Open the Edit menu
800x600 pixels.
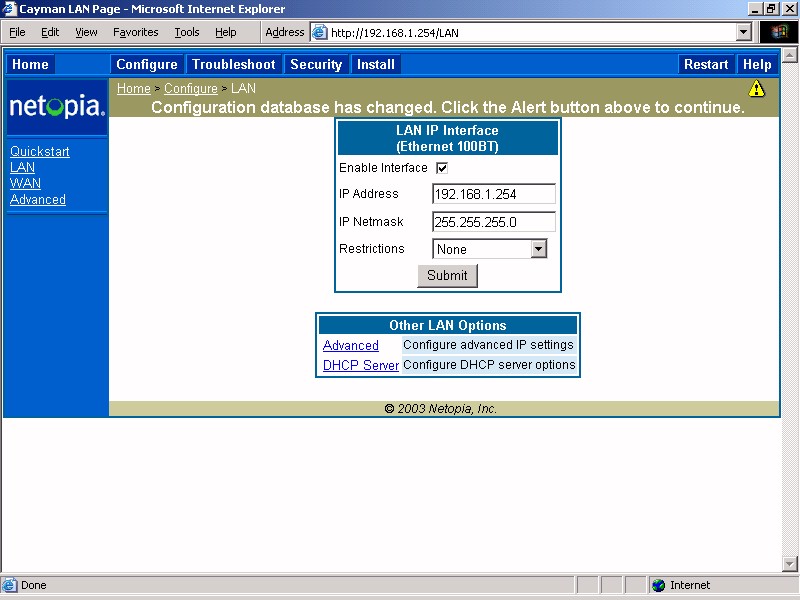click(50, 33)
